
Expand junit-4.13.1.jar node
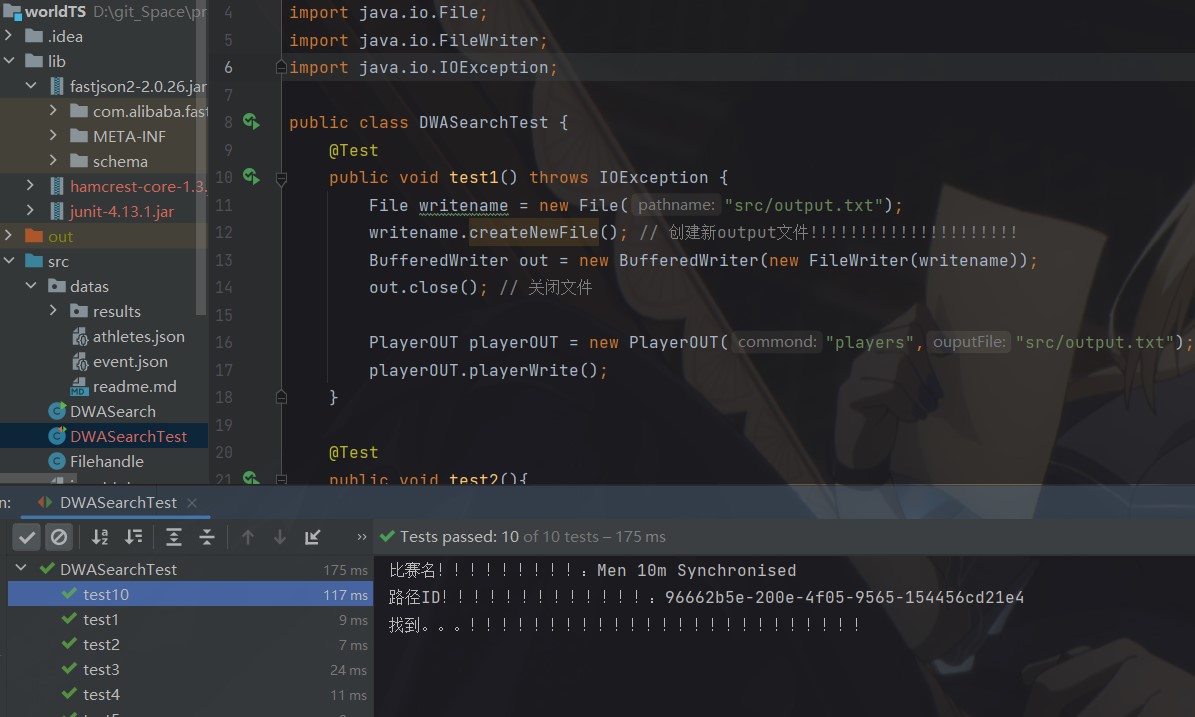[x=30, y=210]
